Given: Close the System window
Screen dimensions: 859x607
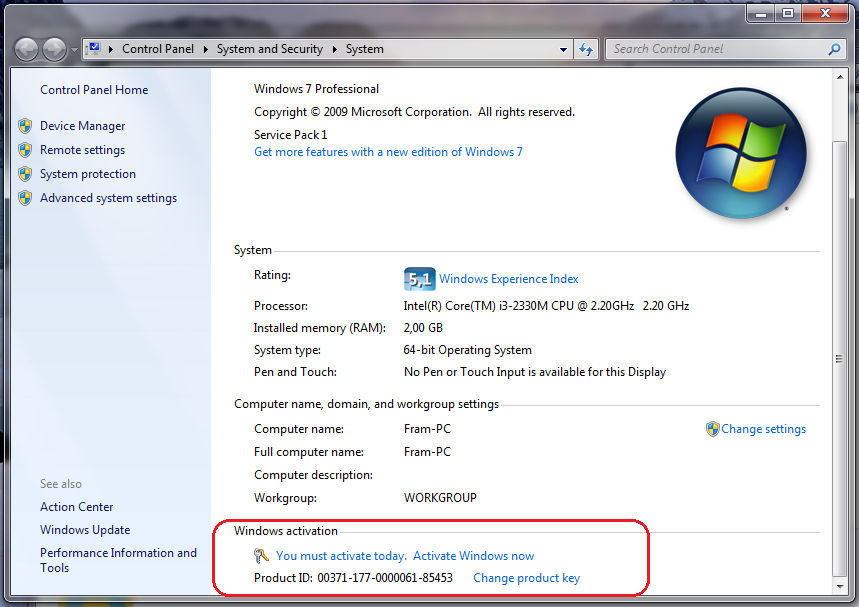Looking at the screenshot, I should (x=825, y=14).
